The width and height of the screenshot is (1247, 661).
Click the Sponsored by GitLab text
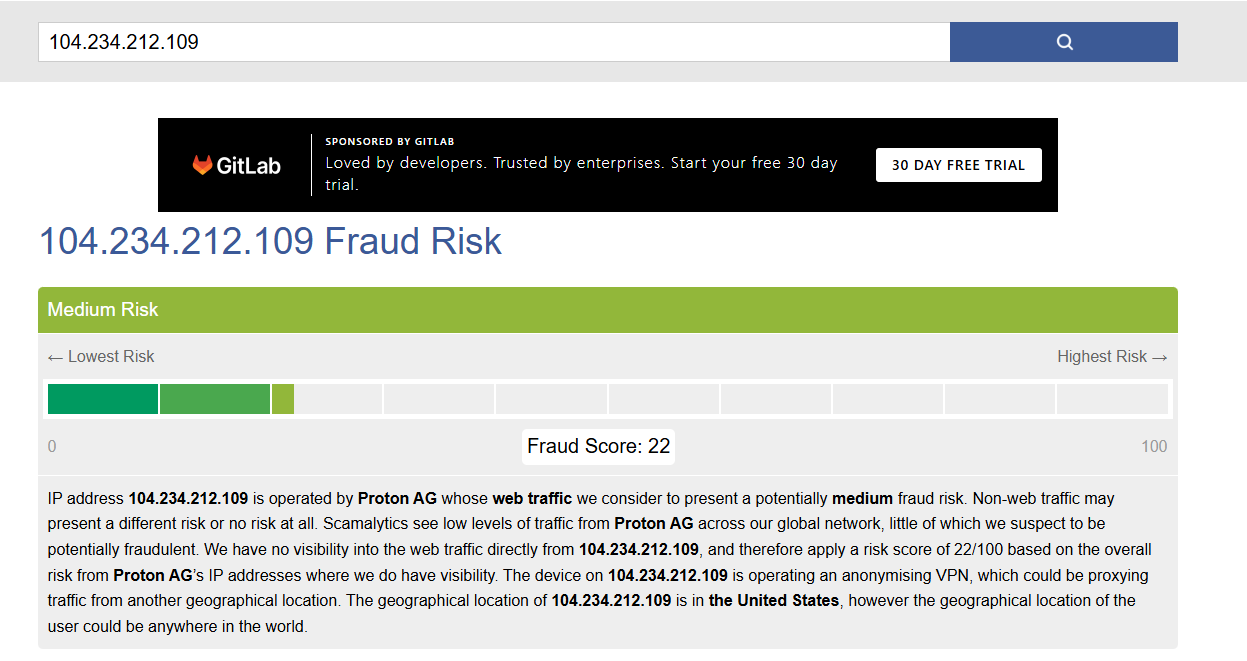tap(390, 142)
